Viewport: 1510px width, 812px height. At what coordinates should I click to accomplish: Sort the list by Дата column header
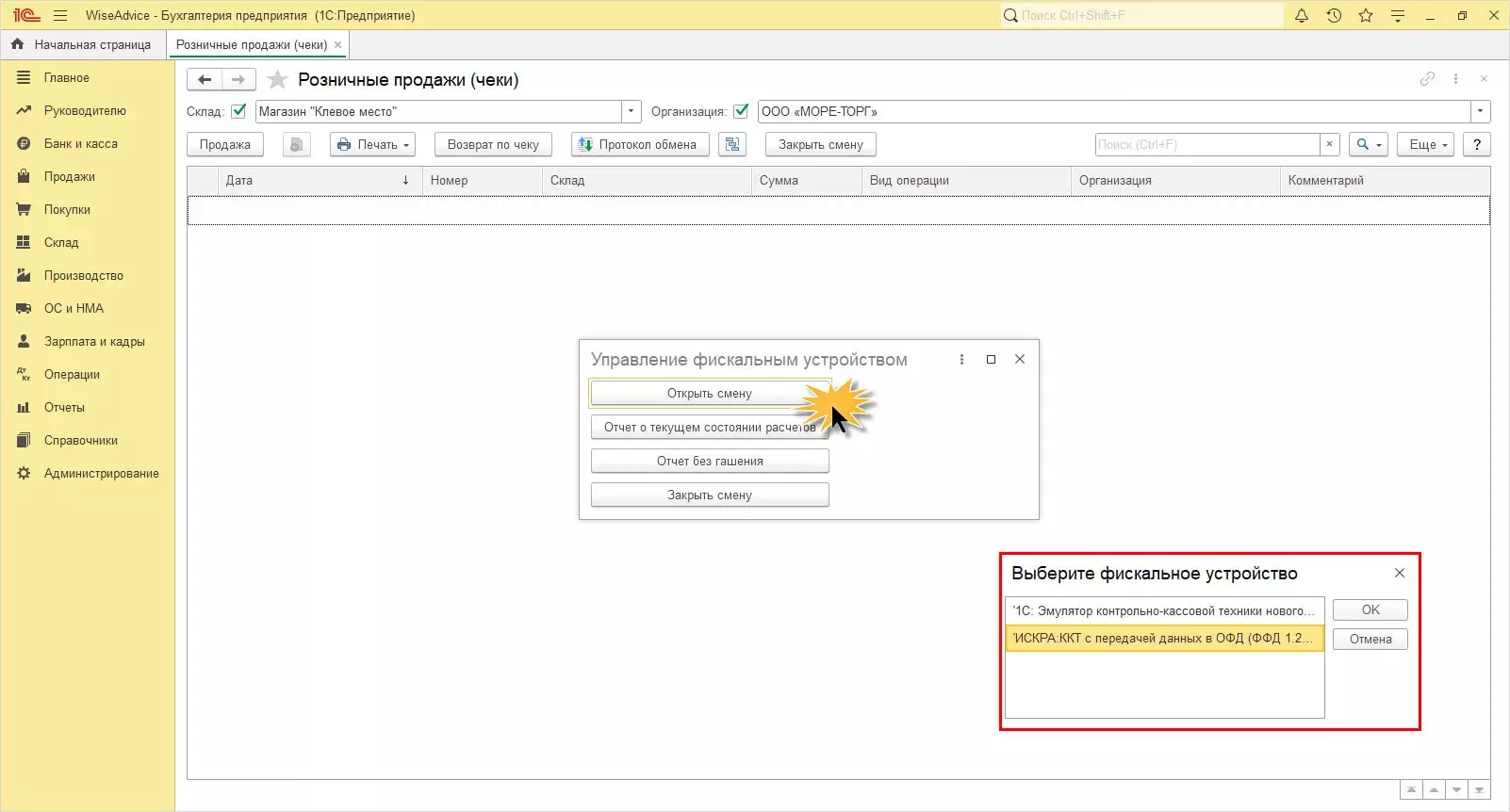(320, 180)
